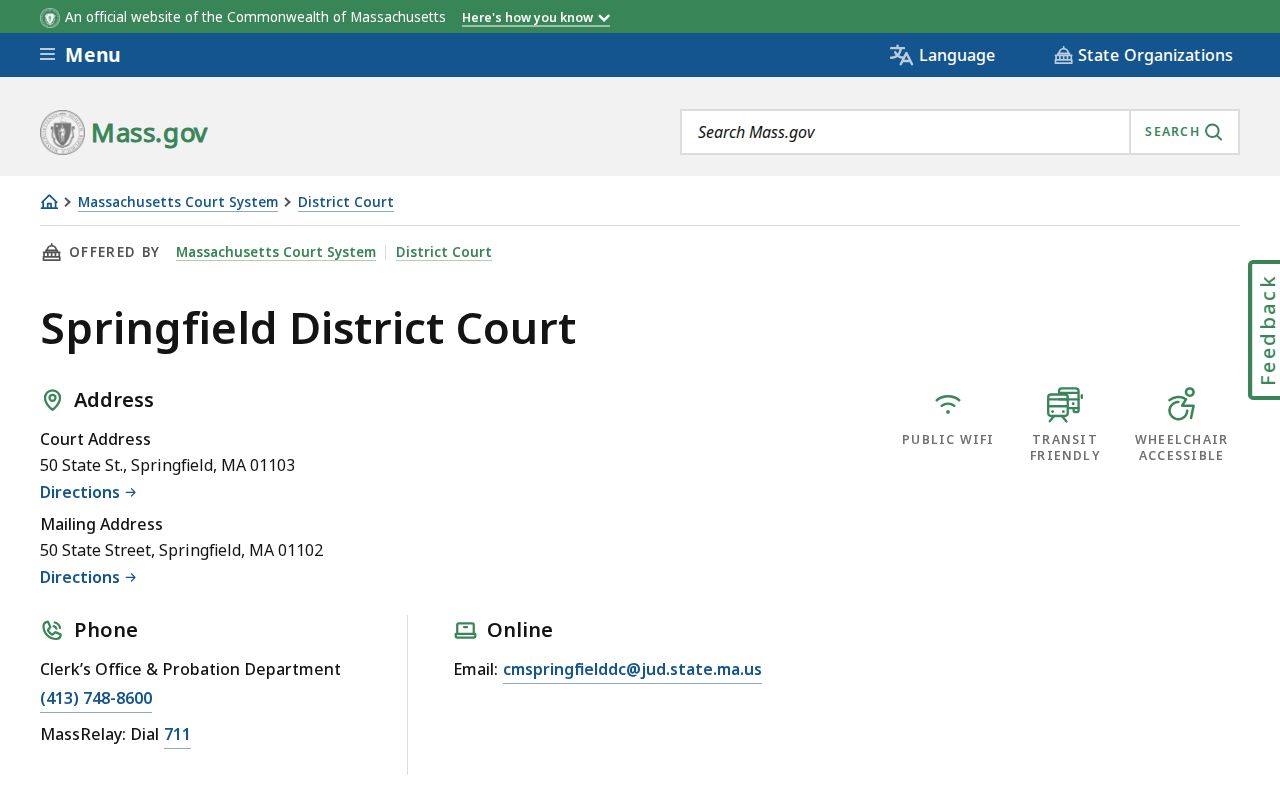Viewport: 1280px width, 800px height.
Task: Click the Online laptop icon
Action: coord(465,630)
